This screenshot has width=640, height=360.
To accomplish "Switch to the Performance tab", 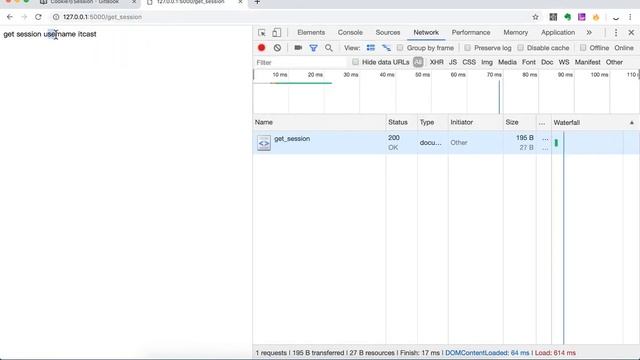I will (471, 32).
